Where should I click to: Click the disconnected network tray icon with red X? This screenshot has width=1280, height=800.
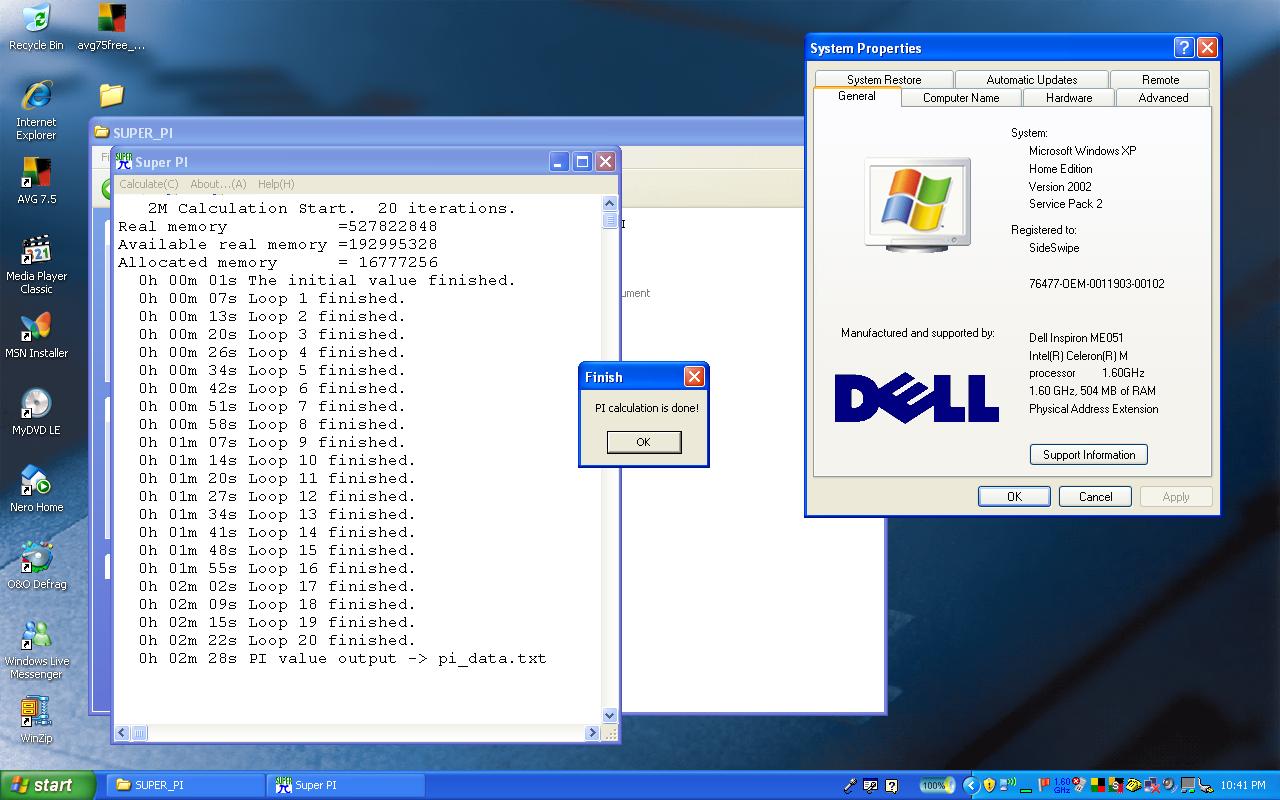(1152, 785)
